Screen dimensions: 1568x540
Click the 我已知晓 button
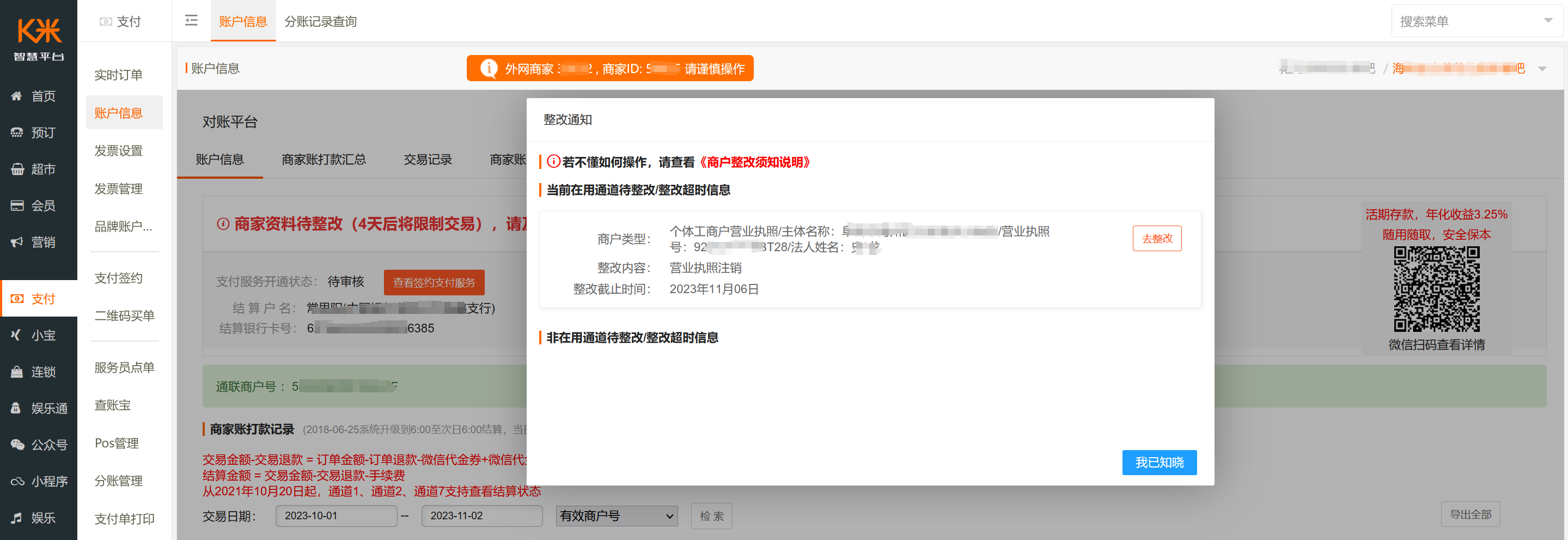point(1159,463)
